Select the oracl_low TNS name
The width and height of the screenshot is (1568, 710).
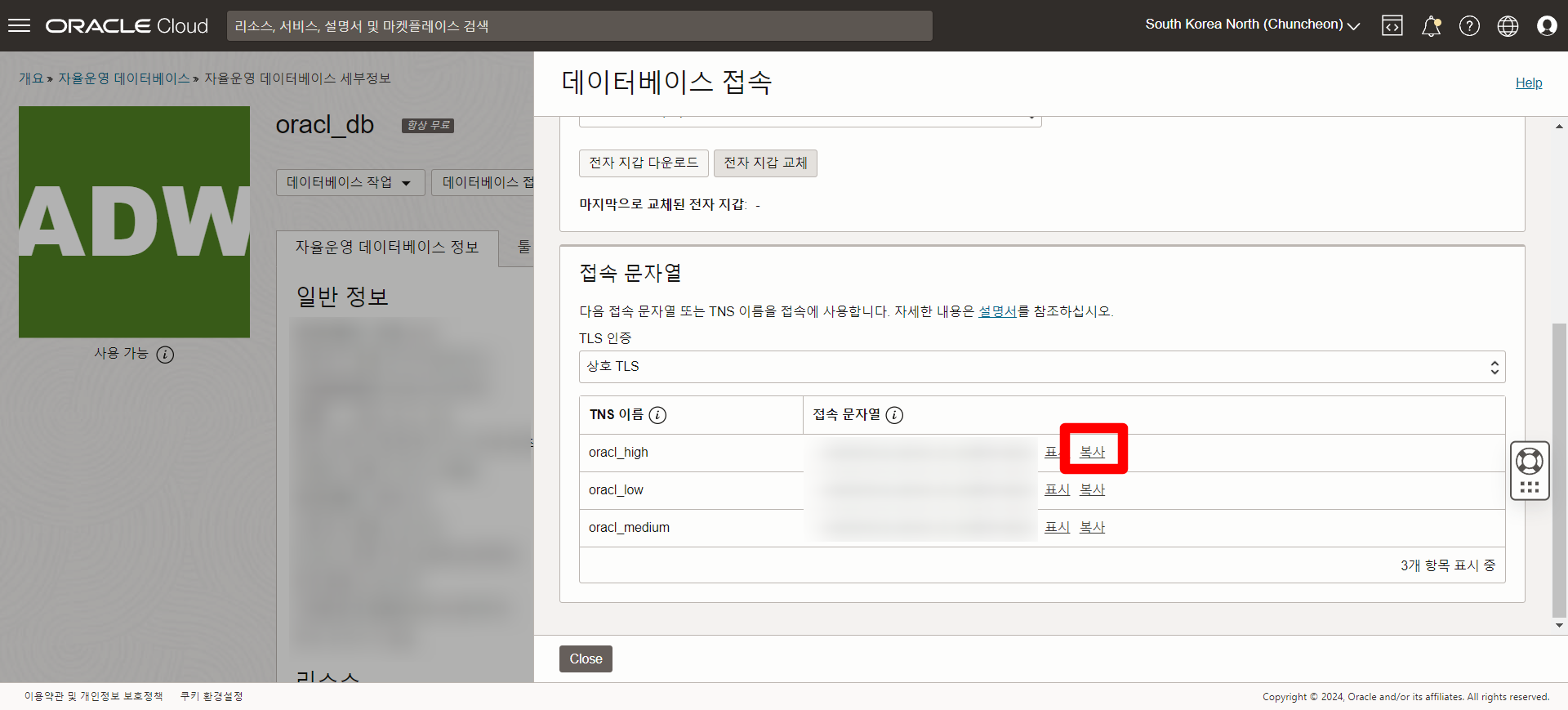(x=616, y=490)
